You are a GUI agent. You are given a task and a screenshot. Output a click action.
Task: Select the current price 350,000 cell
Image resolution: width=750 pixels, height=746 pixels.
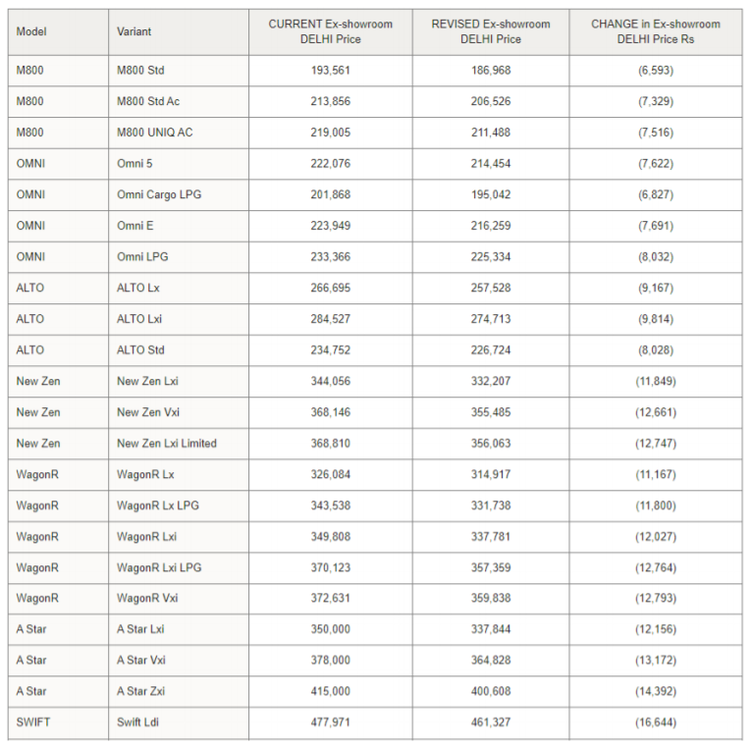[331, 630]
